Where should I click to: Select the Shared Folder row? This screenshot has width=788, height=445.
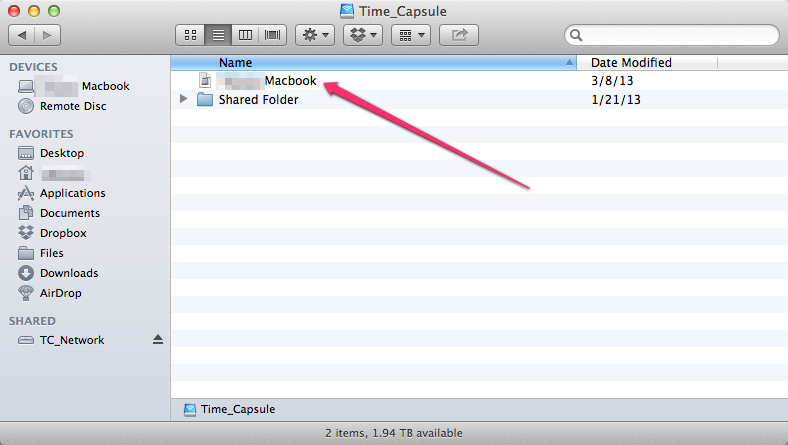(x=479, y=100)
